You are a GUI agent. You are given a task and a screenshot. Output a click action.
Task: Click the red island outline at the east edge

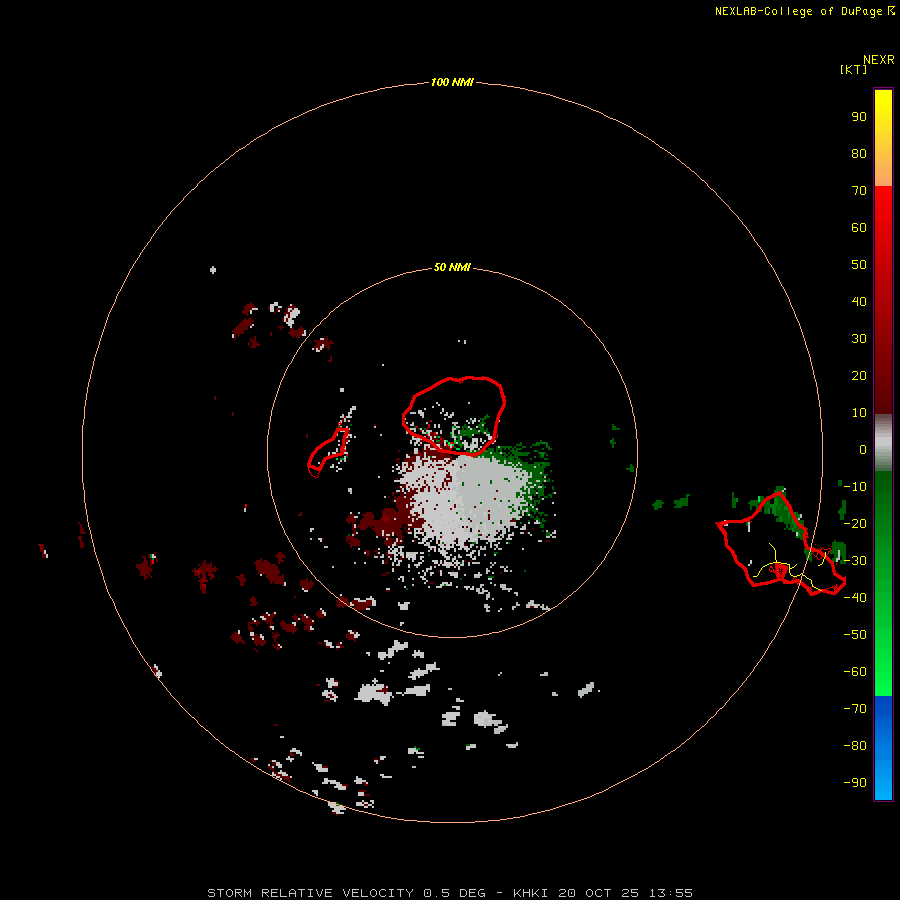coord(781,542)
